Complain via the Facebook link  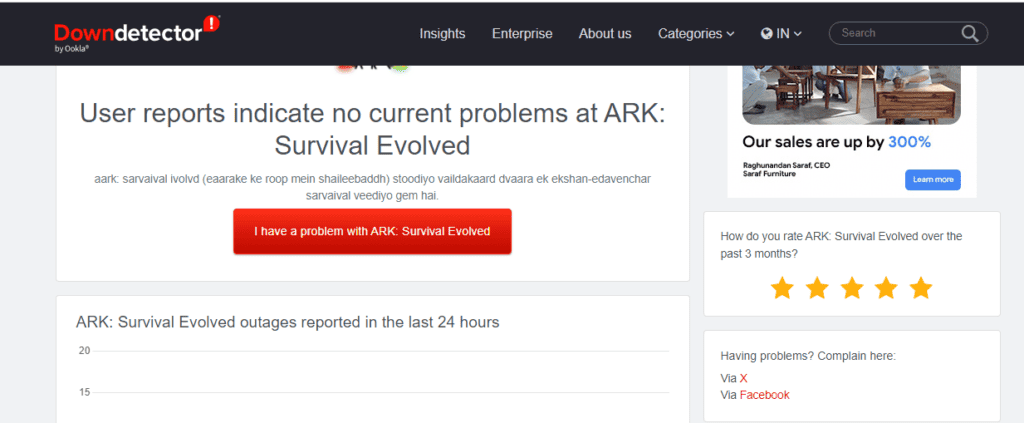(x=764, y=395)
